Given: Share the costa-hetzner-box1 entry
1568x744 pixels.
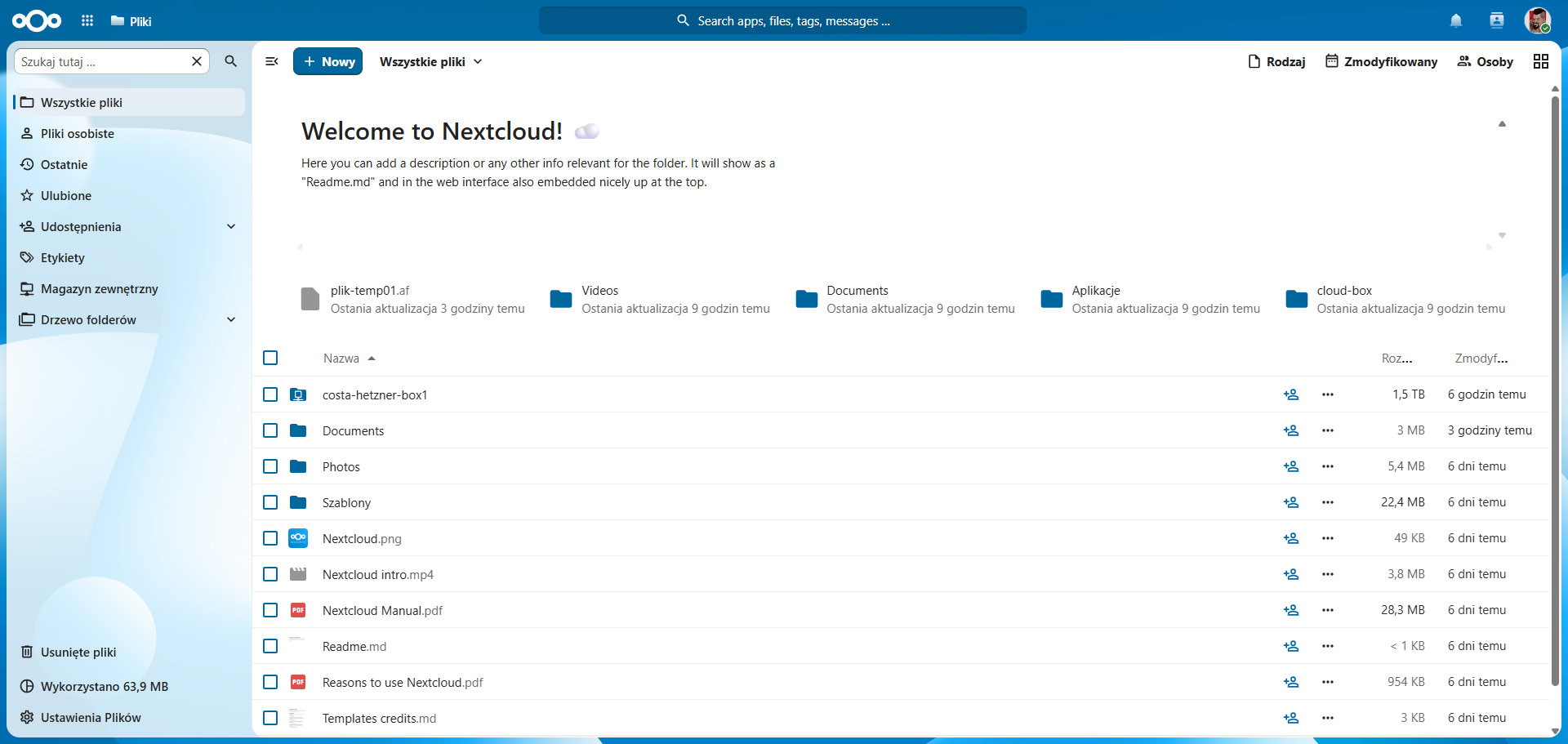Looking at the screenshot, I should (1291, 394).
